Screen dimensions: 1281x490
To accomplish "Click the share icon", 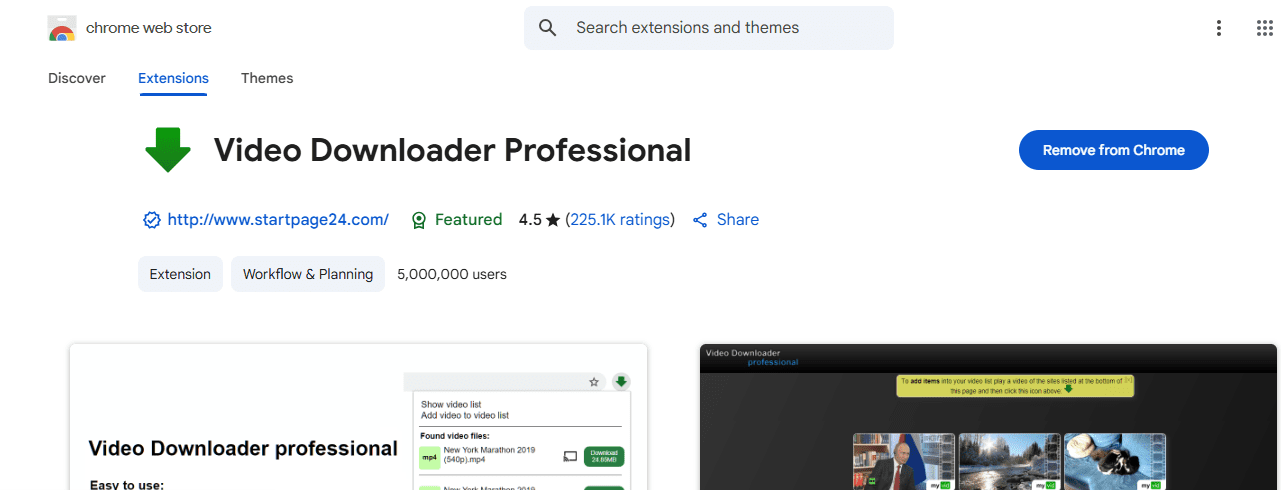I will click(x=700, y=220).
